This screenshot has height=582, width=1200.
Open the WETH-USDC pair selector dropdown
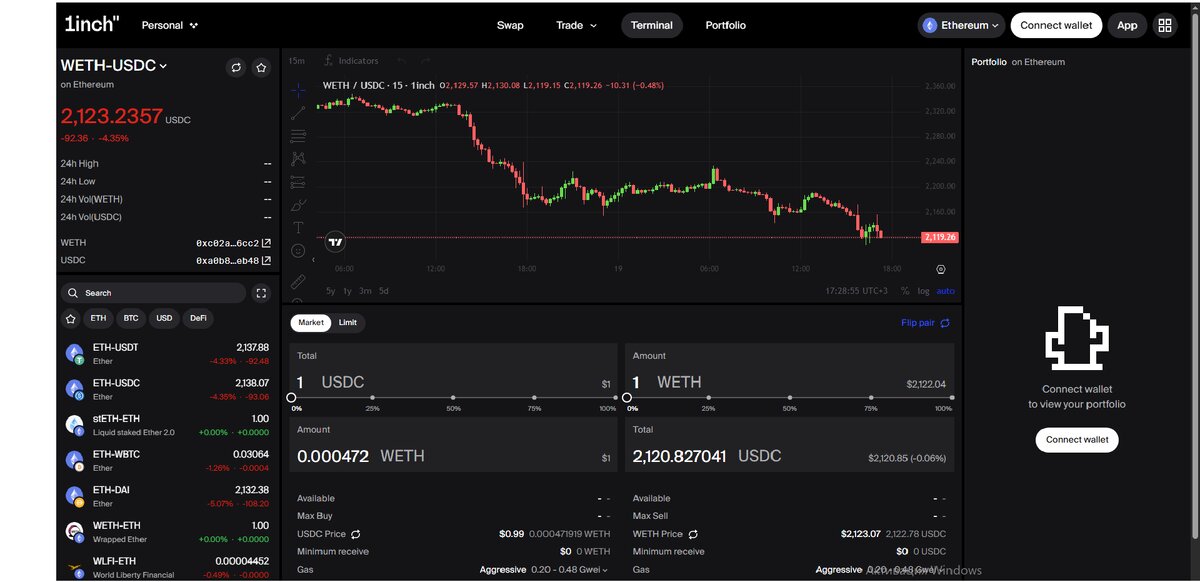114,65
